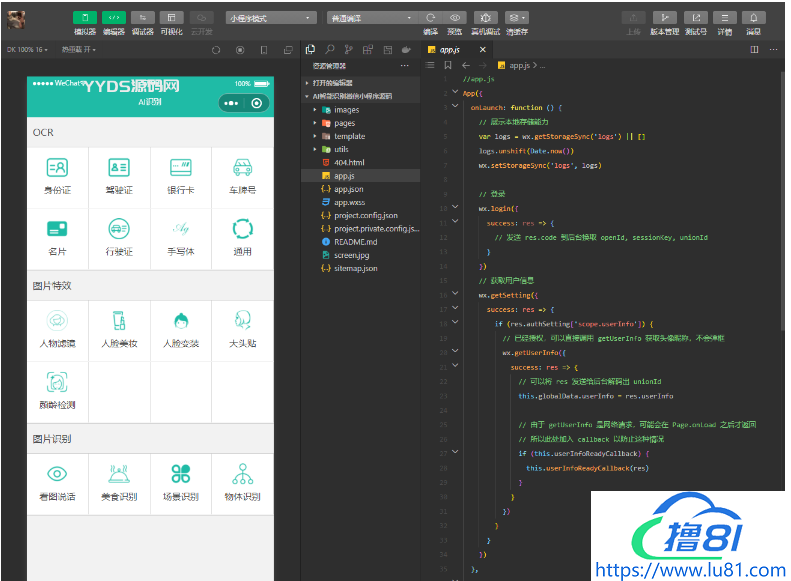Open the simulator zoom percentage selector
This screenshot has width=791, height=581.
point(27,49)
